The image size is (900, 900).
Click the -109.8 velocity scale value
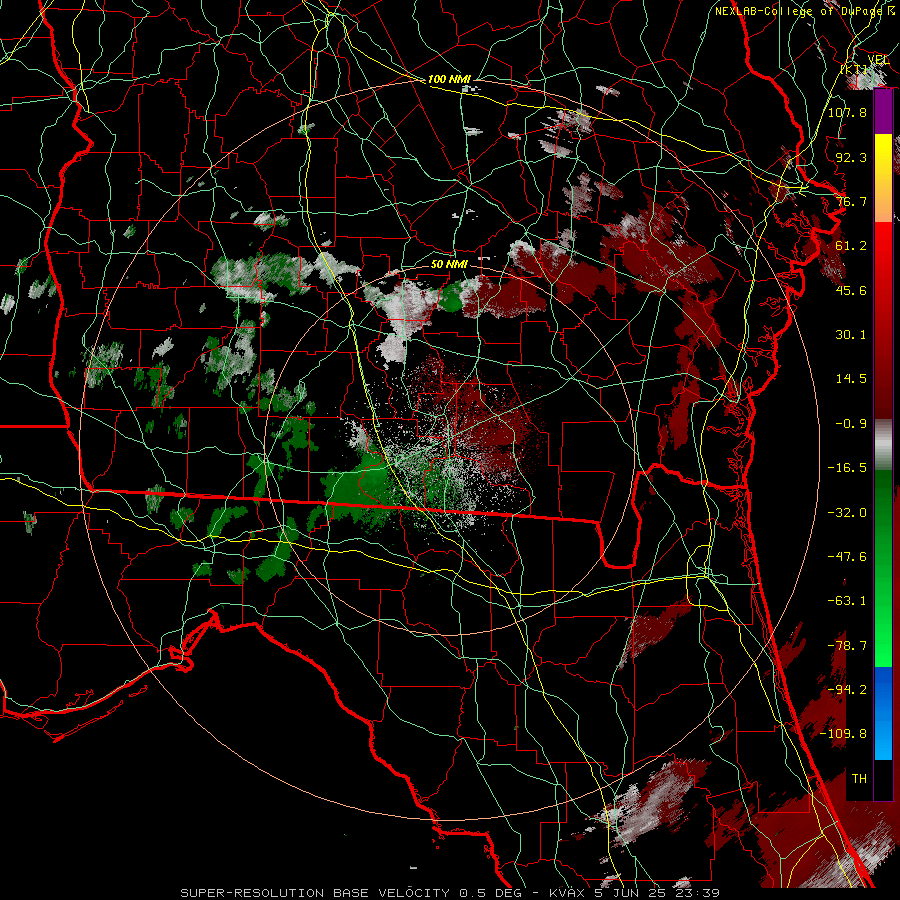click(x=843, y=734)
